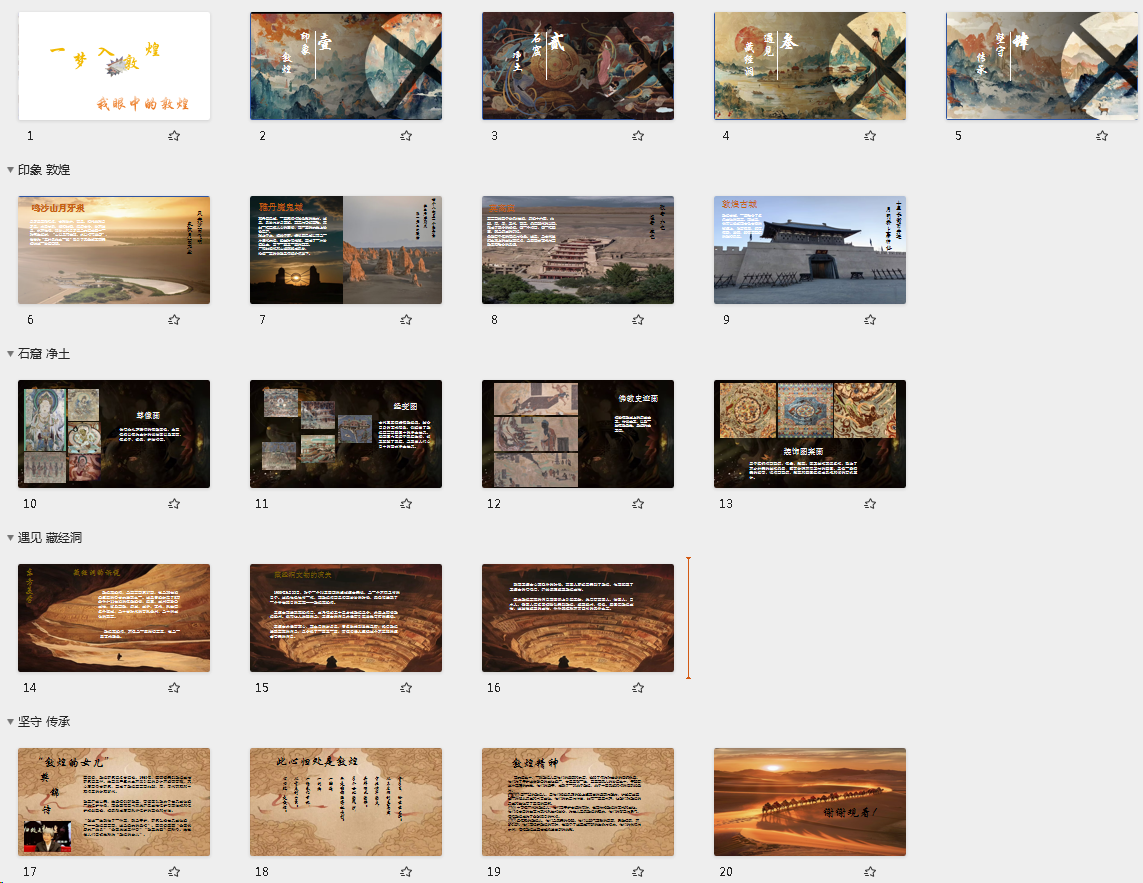Select the 佛教史迹画 slide thumbnail
The image size is (1143, 883).
[577, 434]
